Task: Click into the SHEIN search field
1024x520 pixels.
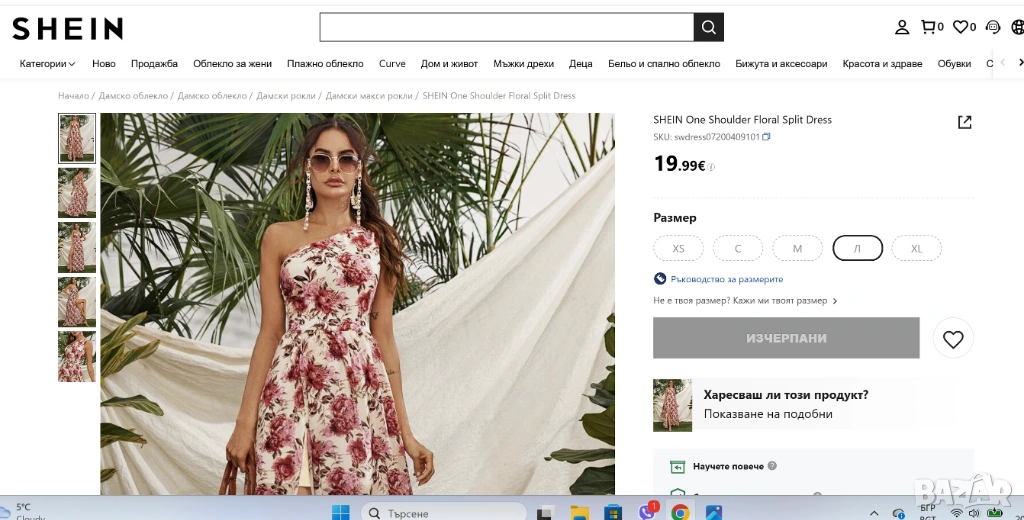Action: pos(507,27)
